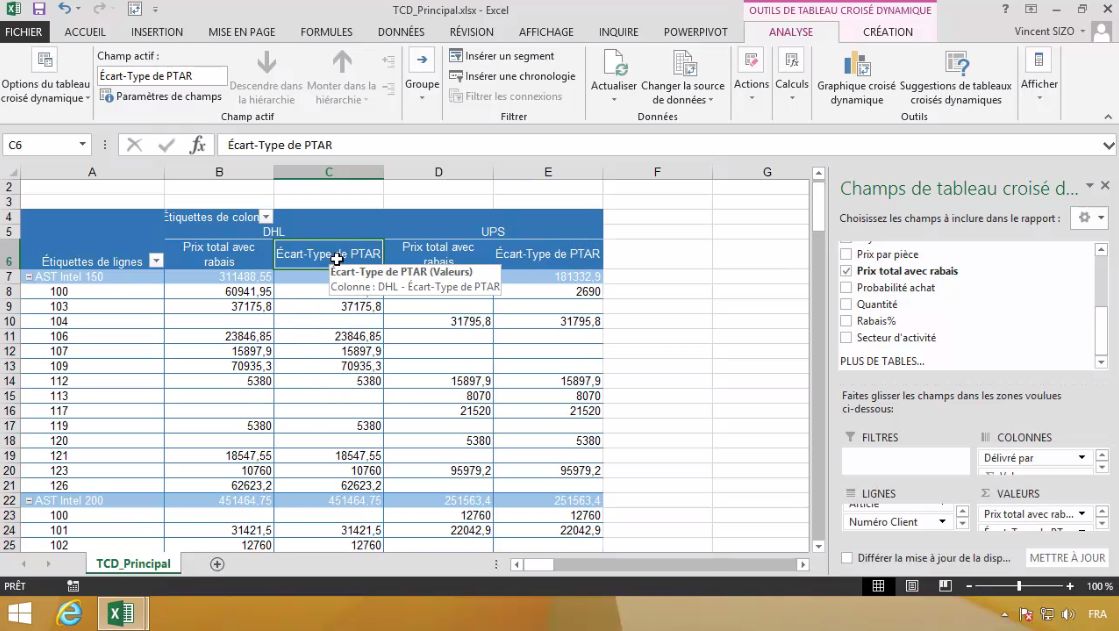Screen dimensions: 1119x631
Task: Open Étiquettes de lignes filter dropdown
Action: tap(156, 261)
